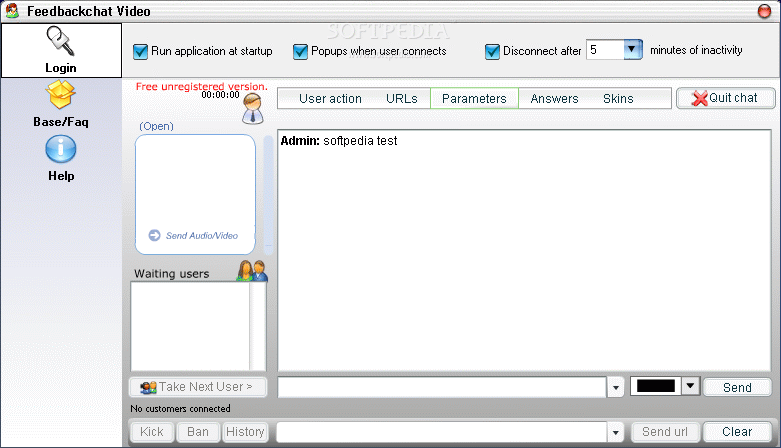This screenshot has width=781, height=448.
Task: Select the Parameters tab
Action: 474,99
